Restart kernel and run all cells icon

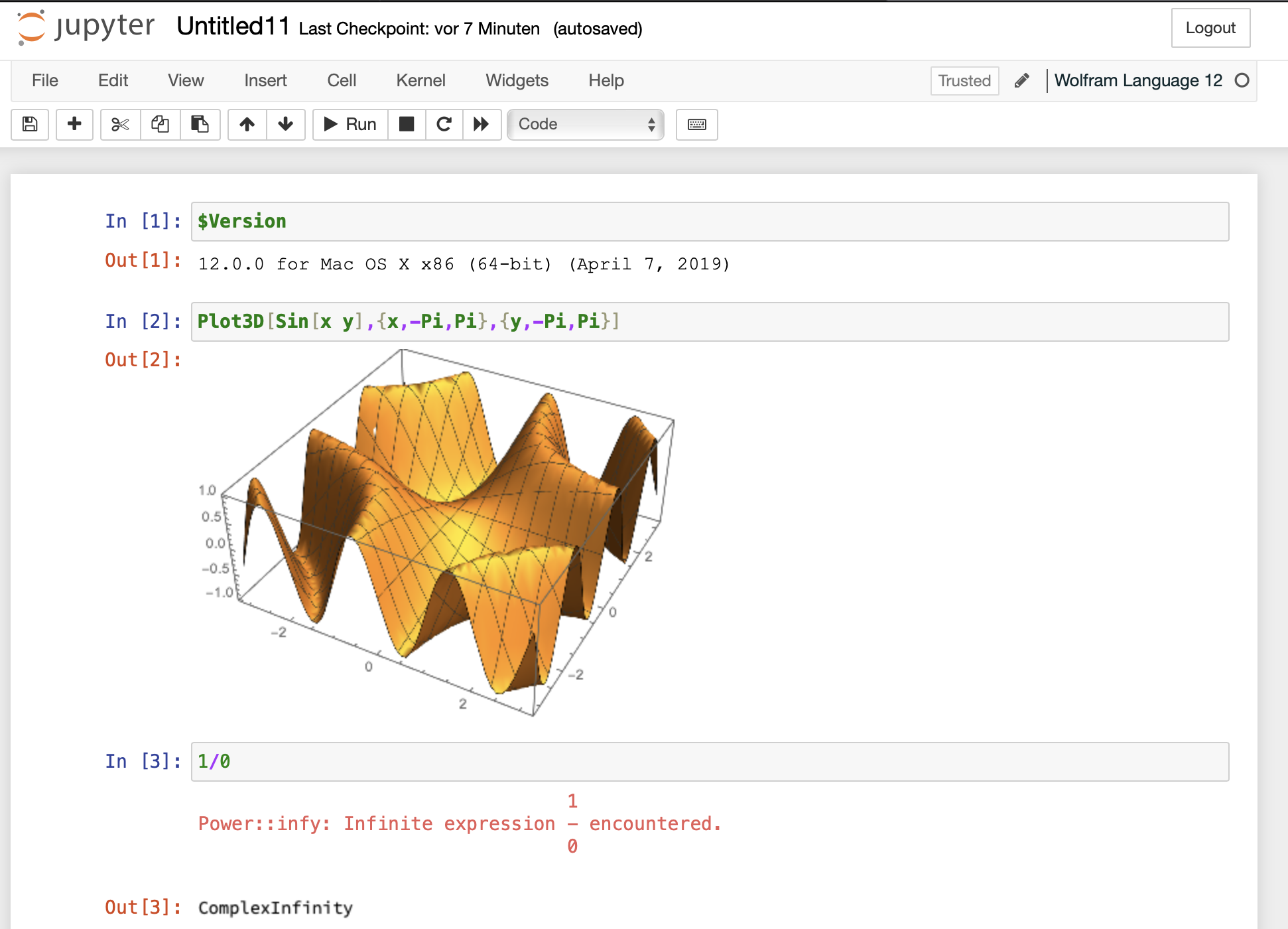tap(482, 124)
